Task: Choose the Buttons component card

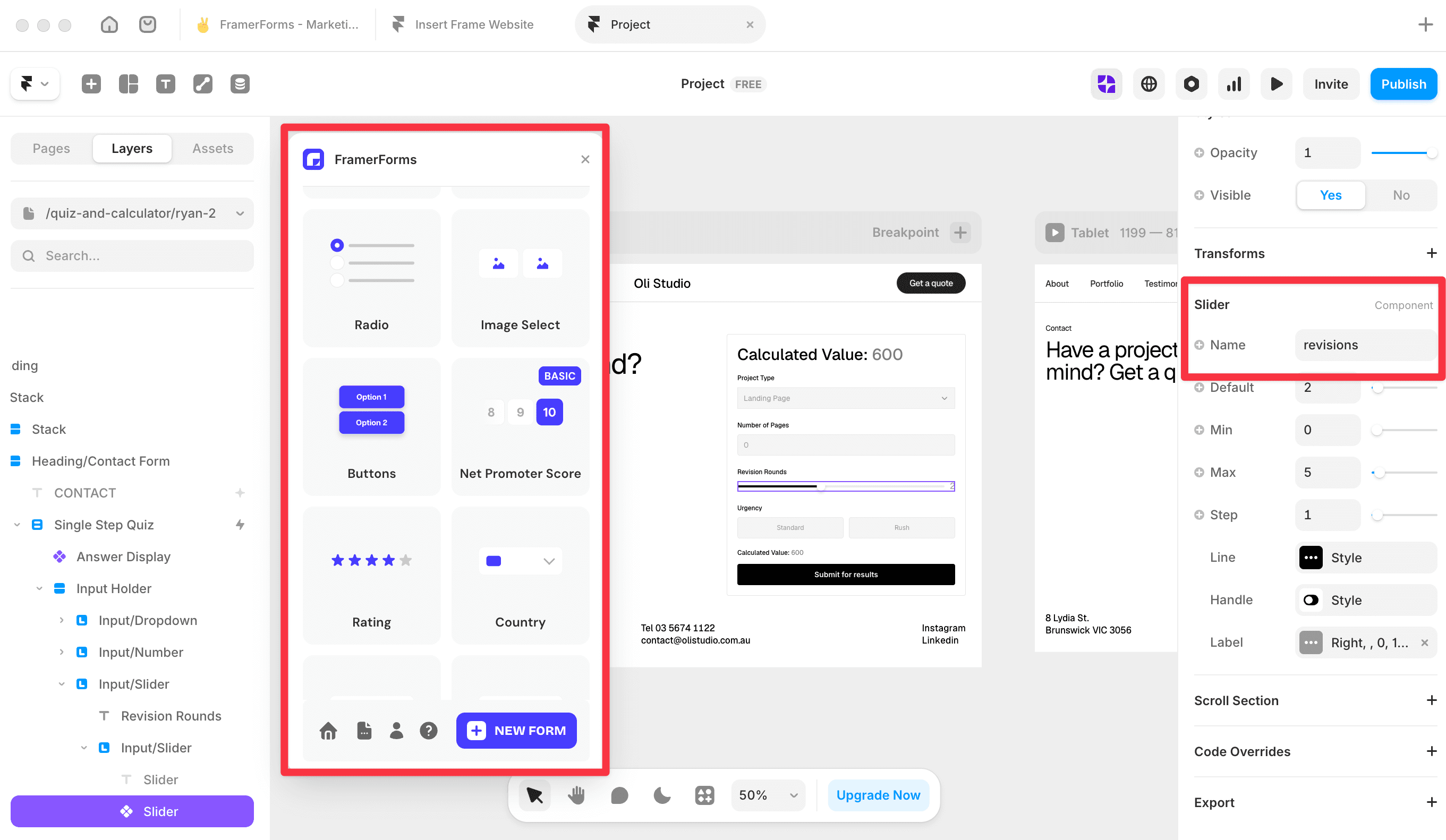Action: point(371,426)
